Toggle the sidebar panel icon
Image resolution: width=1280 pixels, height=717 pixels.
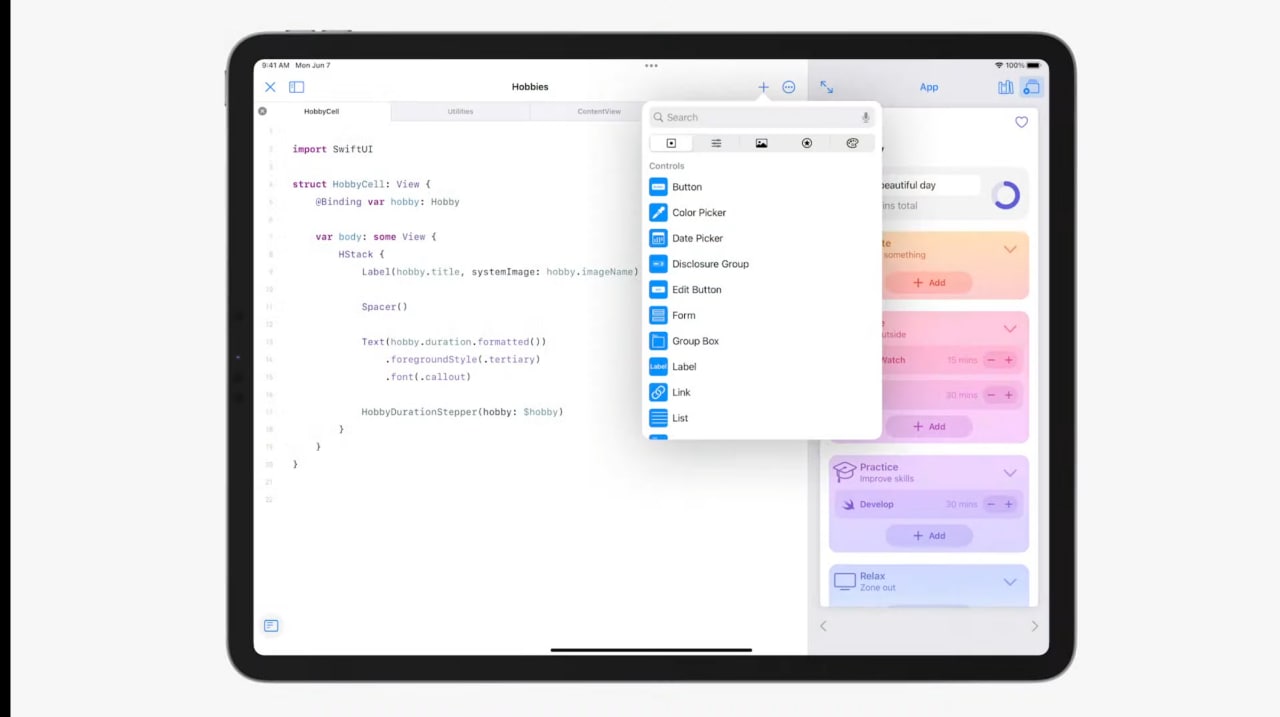coord(297,87)
